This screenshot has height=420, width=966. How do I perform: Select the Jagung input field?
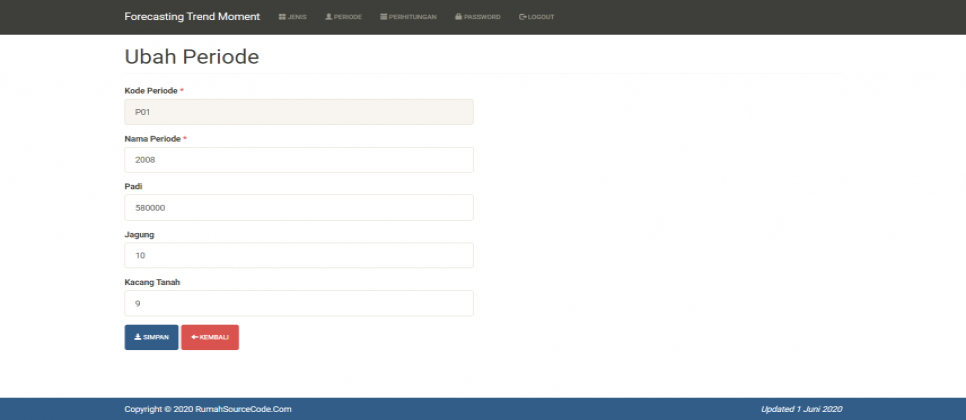pyautogui.click(x=299, y=256)
